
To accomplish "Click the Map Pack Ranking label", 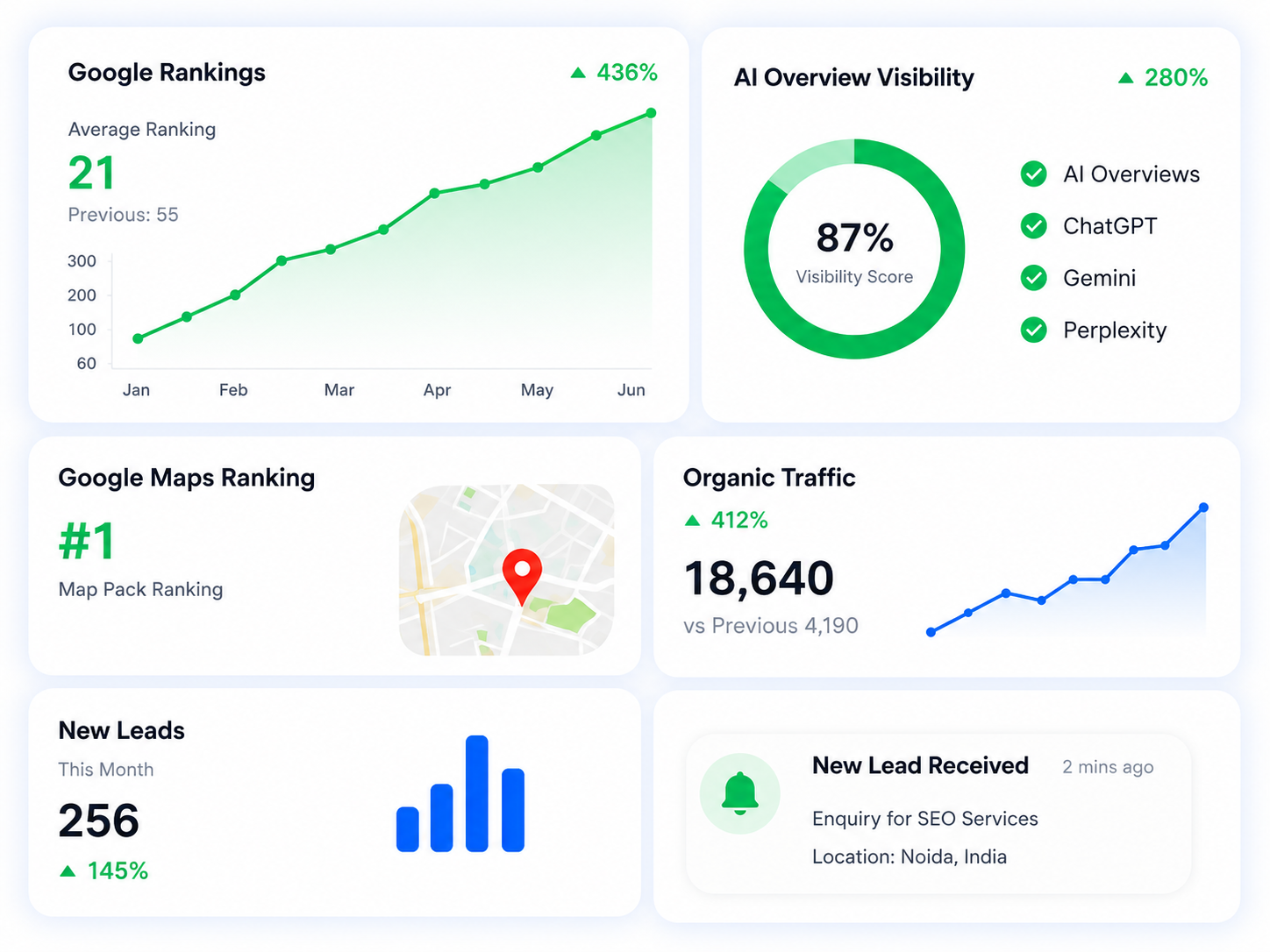I will coord(140,589).
